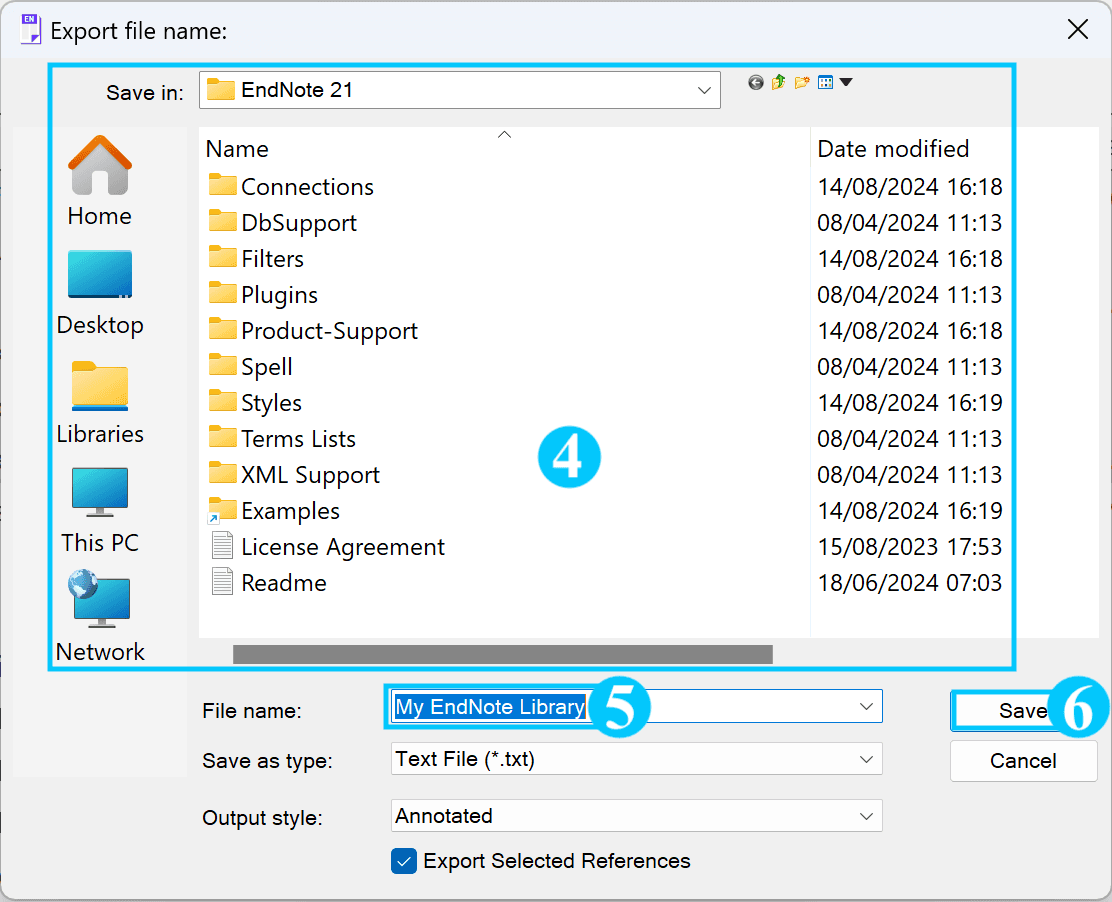
Task: Select the Styles folder icon
Action: [x=223, y=401]
